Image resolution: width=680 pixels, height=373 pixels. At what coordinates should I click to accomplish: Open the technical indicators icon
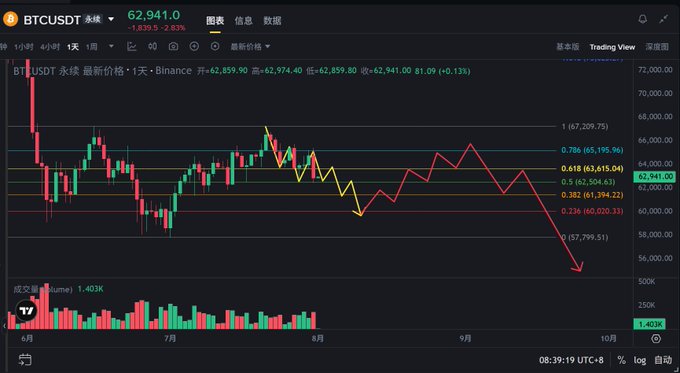tap(132, 46)
